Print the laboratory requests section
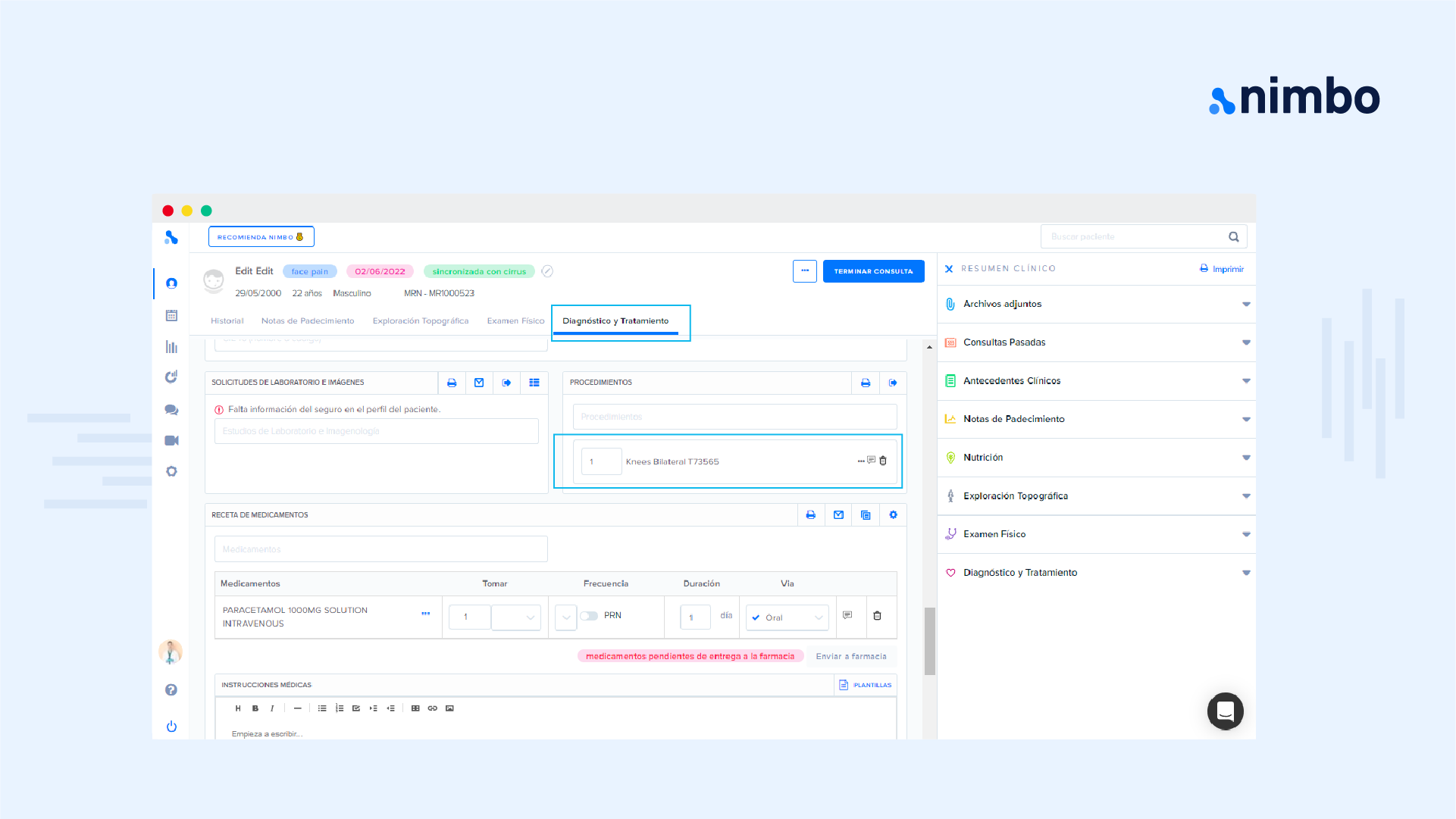This screenshot has height=819, width=1456. 452,383
